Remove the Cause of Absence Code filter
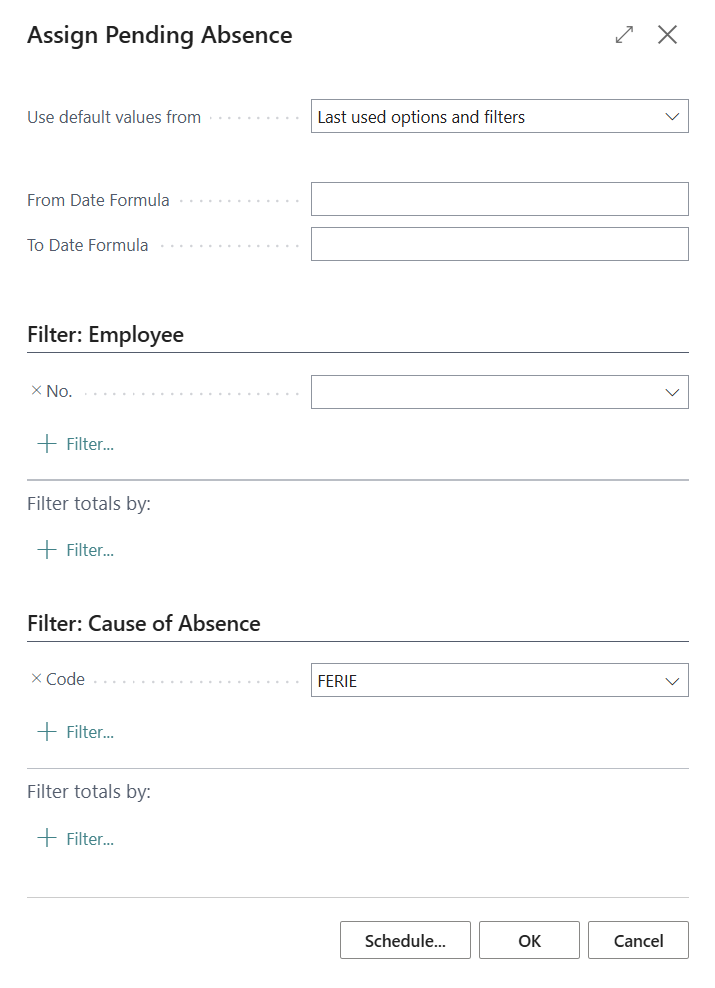The width and height of the screenshot is (715, 988). (x=37, y=679)
